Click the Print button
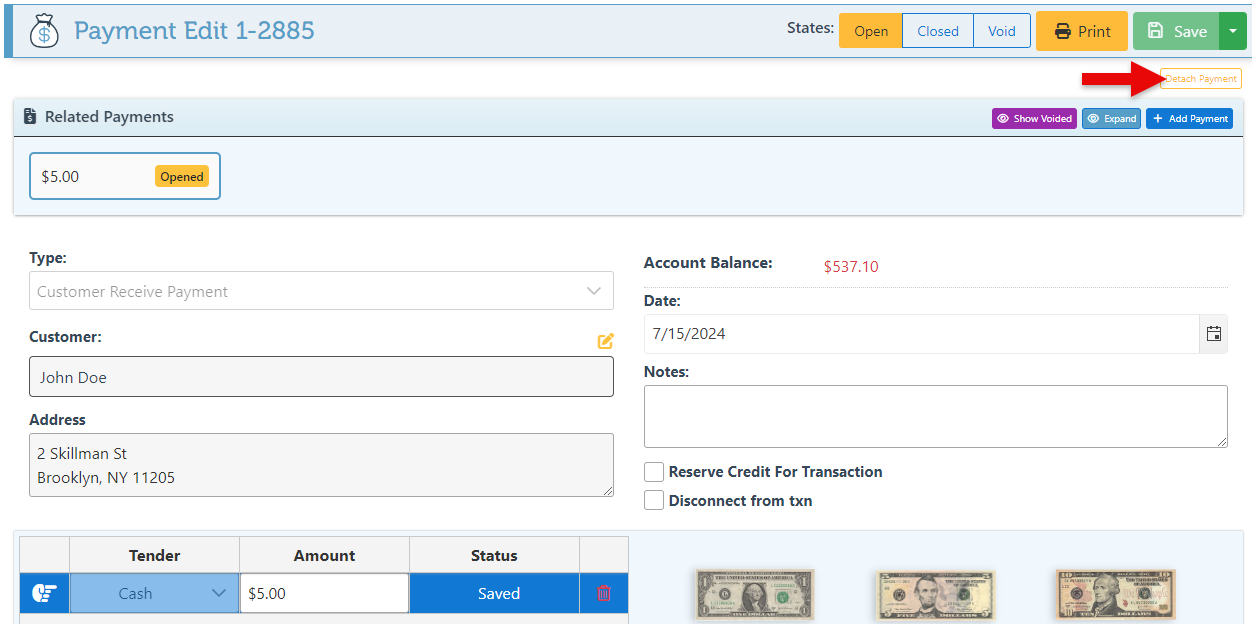 coord(1081,31)
